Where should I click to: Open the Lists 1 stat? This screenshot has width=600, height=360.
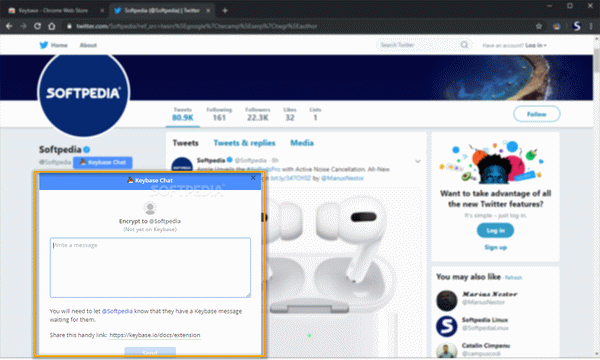point(315,114)
